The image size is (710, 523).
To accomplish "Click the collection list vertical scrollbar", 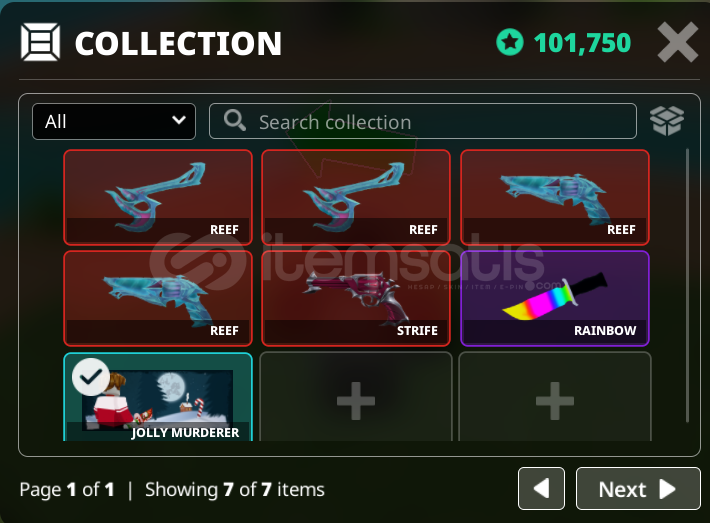I will pyautogui.click(x=687, y=285).
